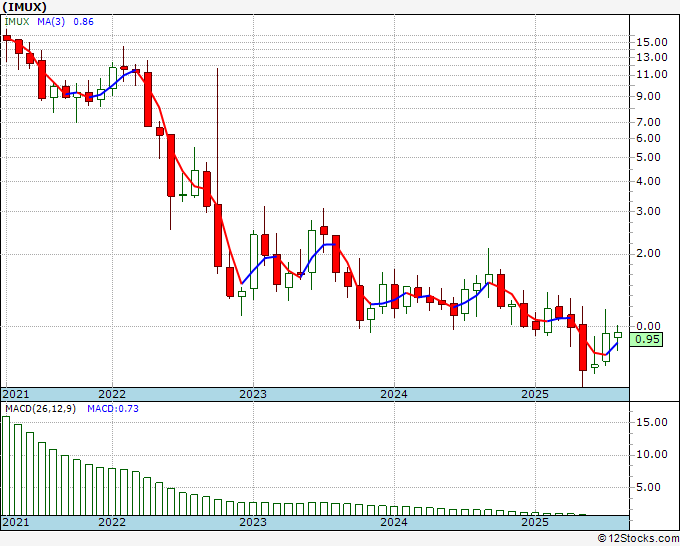Image resolution: width=680 pixels, height=546 pixels.
Task: Click the MA(3) indicator label
Action: [x=51, y=22]
